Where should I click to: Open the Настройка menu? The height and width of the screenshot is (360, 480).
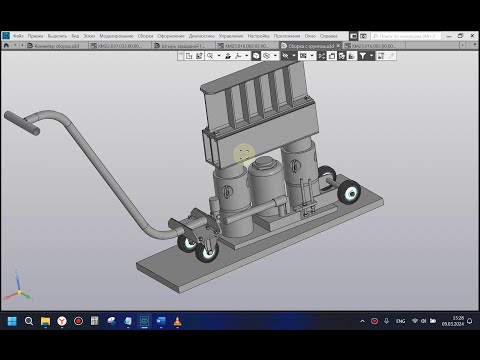pos(259,36)
